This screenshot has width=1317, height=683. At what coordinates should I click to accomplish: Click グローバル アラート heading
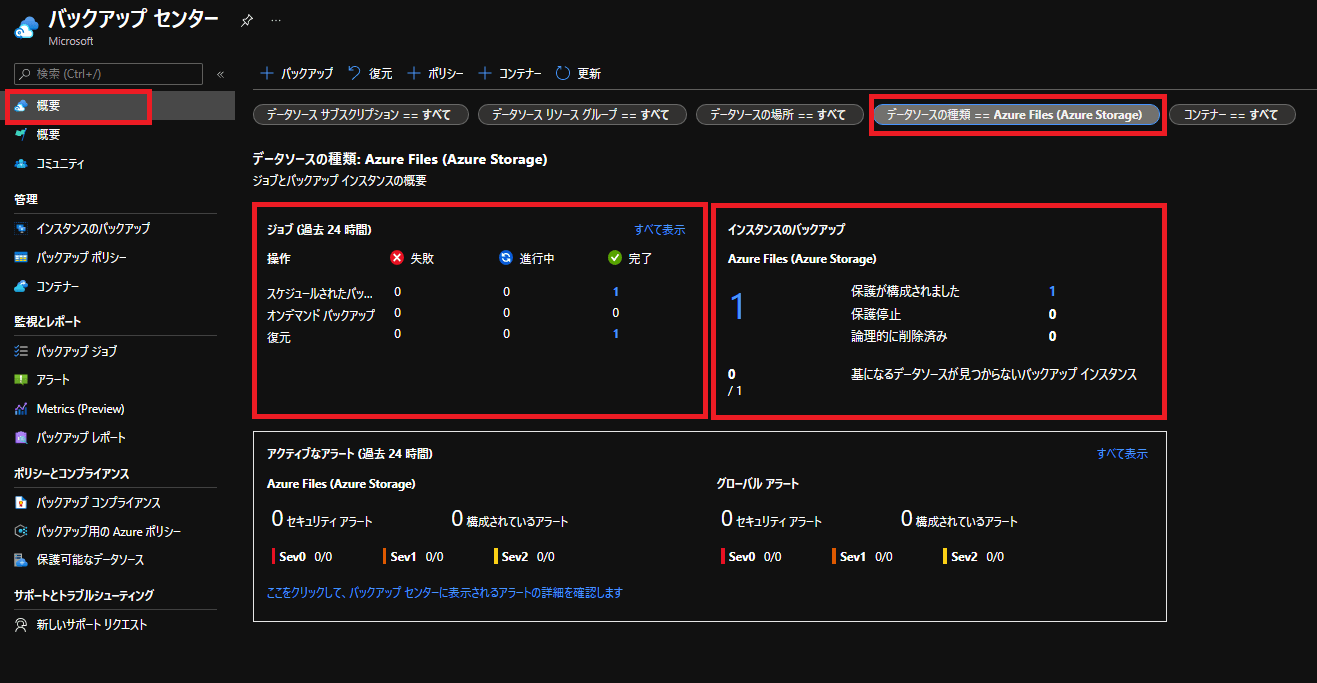point(758,484)
